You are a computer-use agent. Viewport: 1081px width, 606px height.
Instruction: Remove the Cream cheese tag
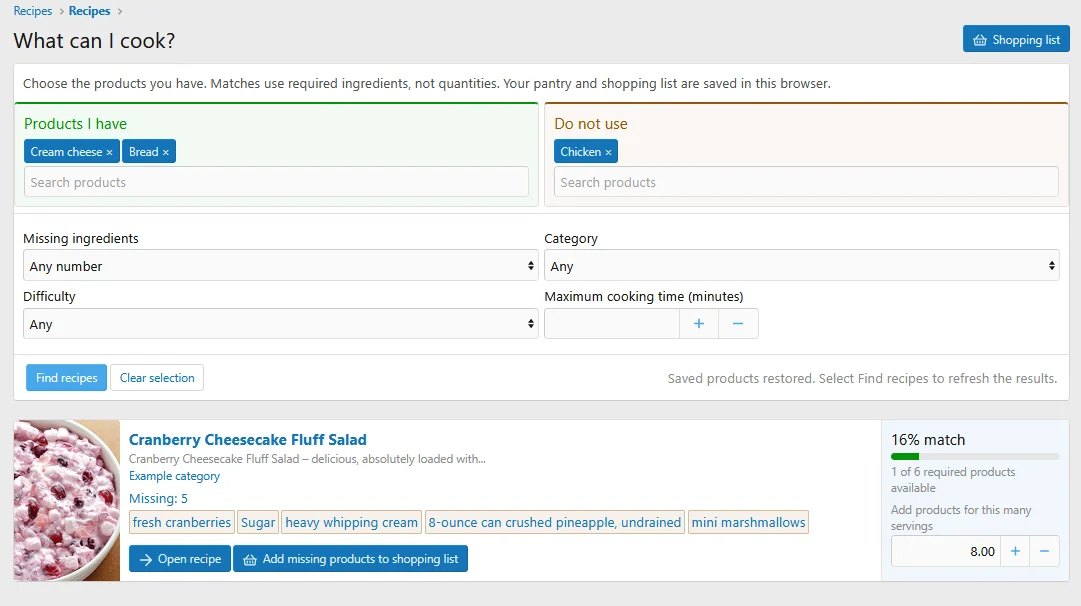pos(109,152)
